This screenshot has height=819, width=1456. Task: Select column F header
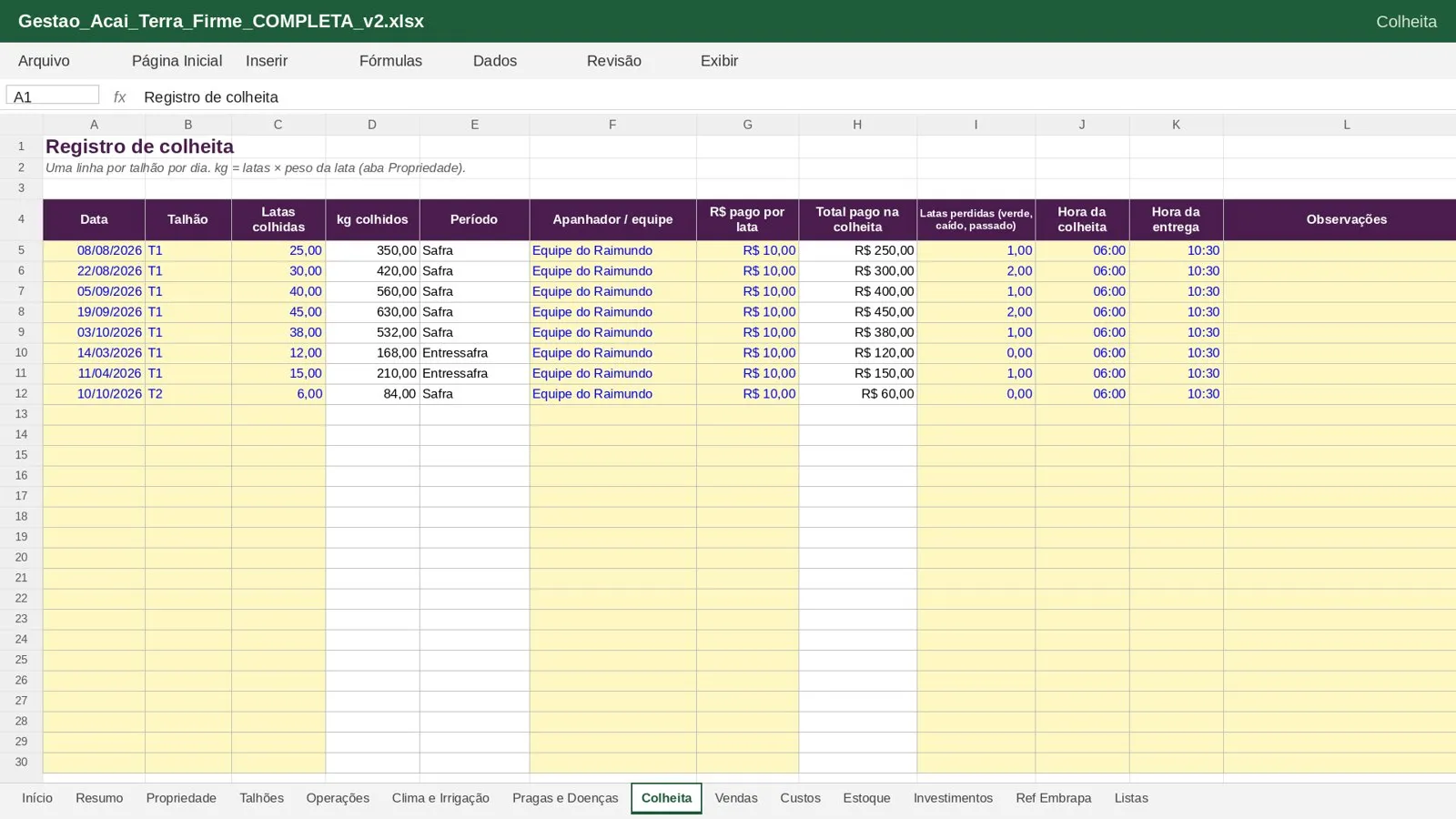[612, 125]
